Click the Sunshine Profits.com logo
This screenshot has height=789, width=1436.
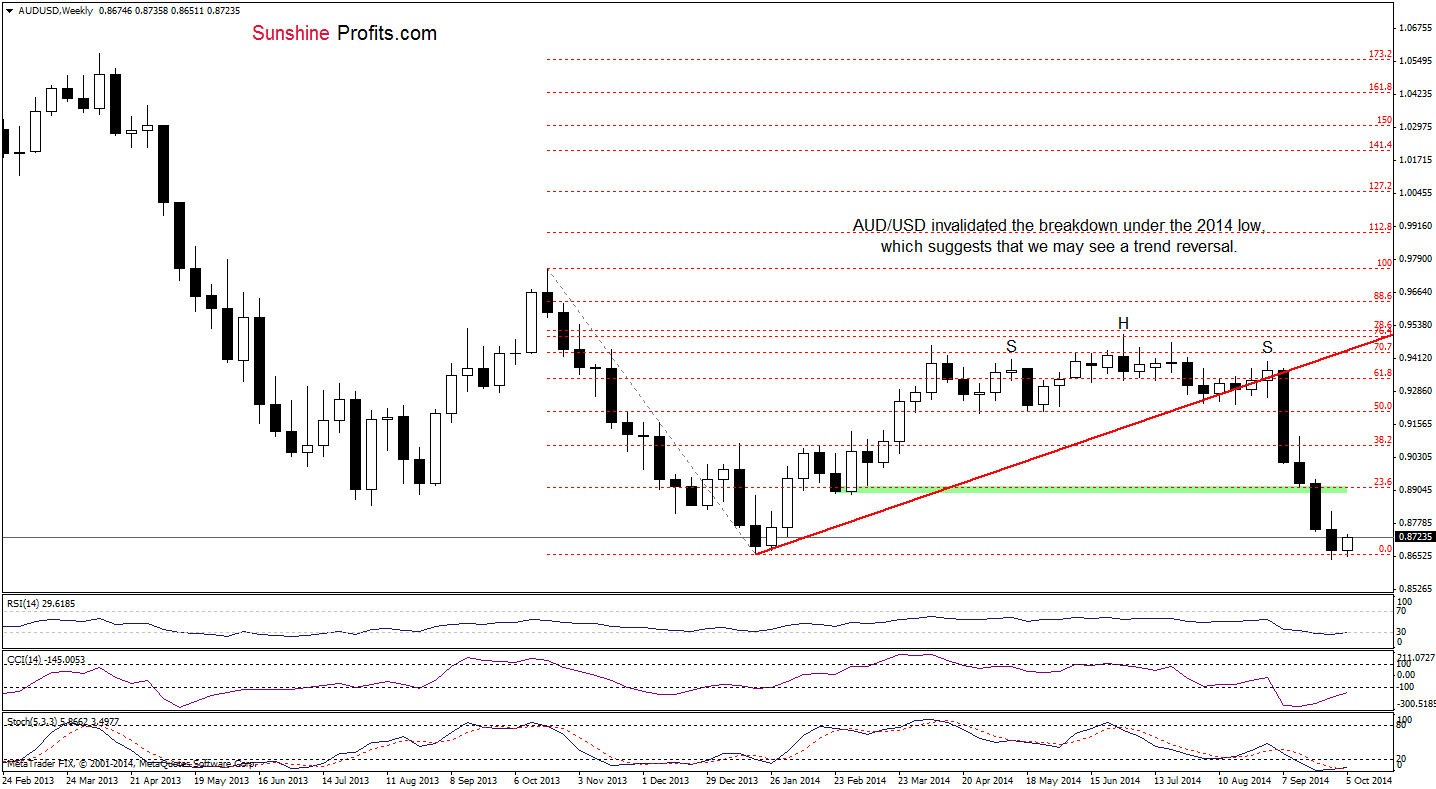(x=344, y=33)
